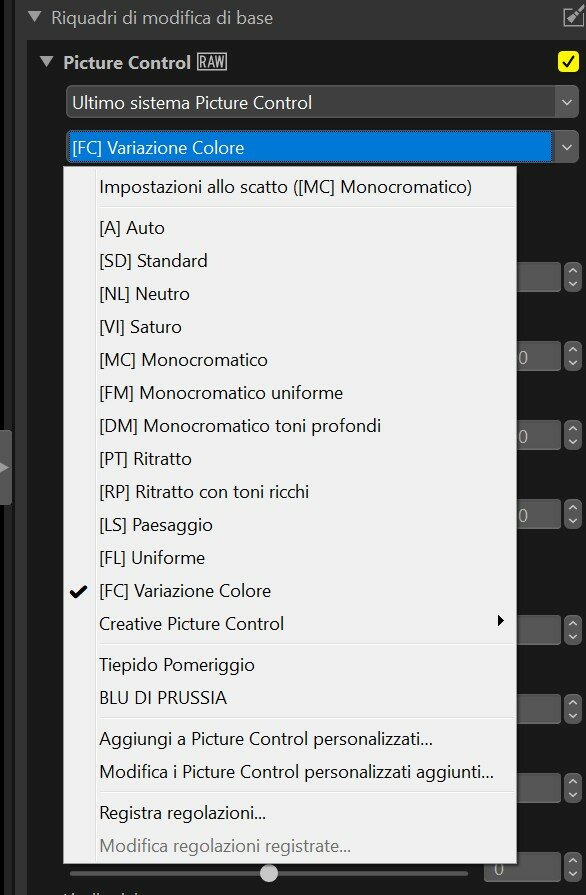
Task: Choose the [A] Auto Picture Control
Action: [132, 228]
